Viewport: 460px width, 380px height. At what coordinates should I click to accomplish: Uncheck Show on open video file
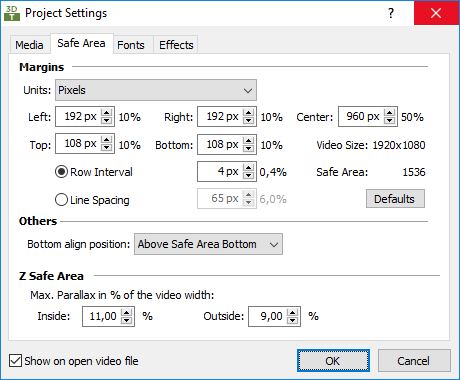(15, 361)
